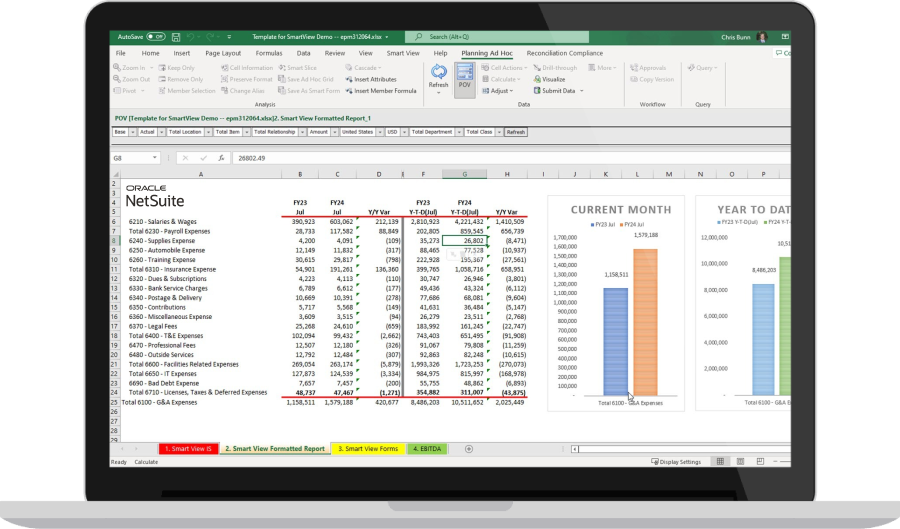The image size is (900, 529).
Task: Click Visualize in Data group
Action: (549, 79)
